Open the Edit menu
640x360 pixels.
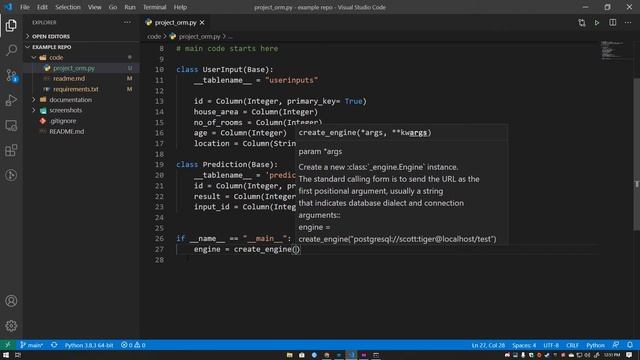coord(42,7)
